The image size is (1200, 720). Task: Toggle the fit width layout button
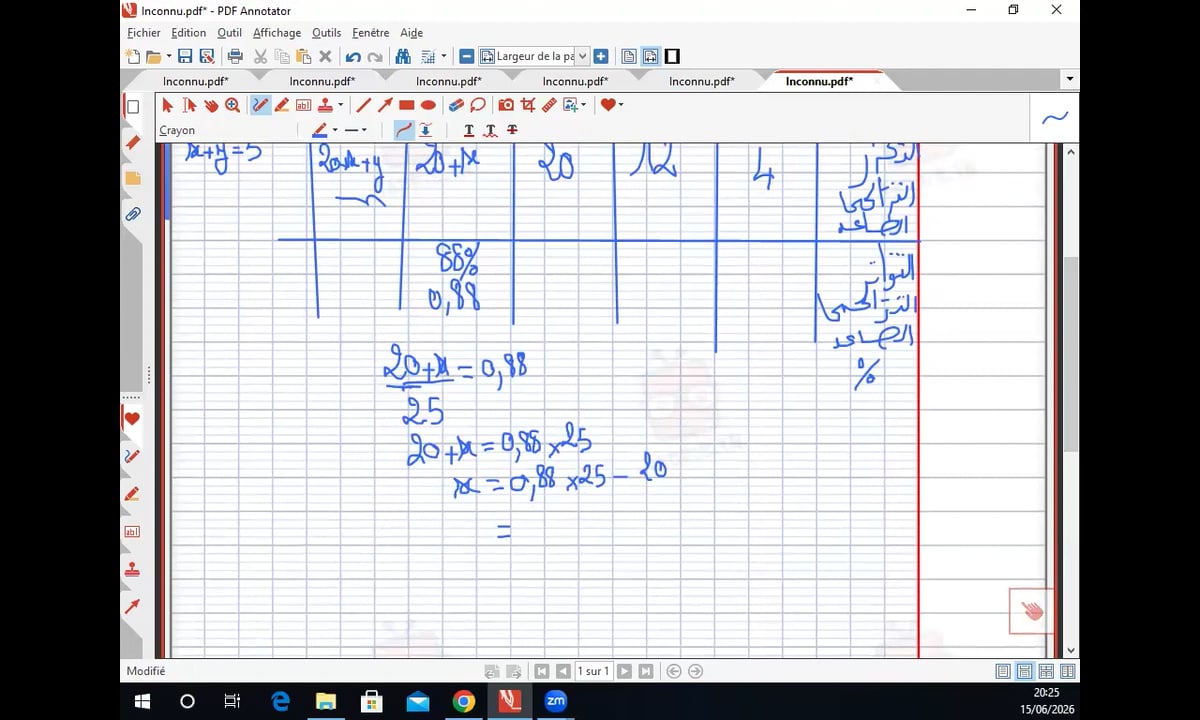tap(651, 56)
